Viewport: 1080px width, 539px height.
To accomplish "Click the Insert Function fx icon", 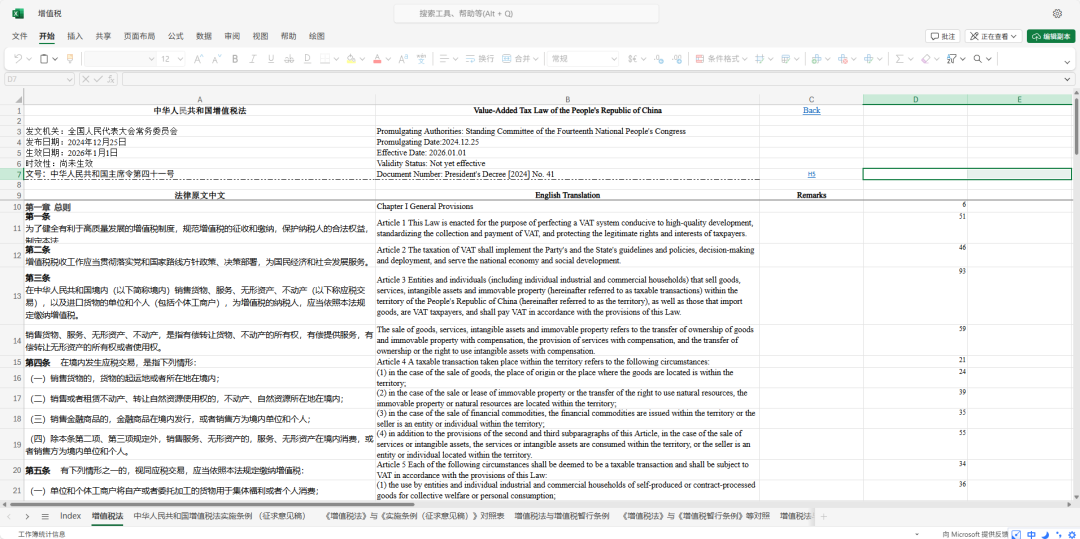I will 112,79.
